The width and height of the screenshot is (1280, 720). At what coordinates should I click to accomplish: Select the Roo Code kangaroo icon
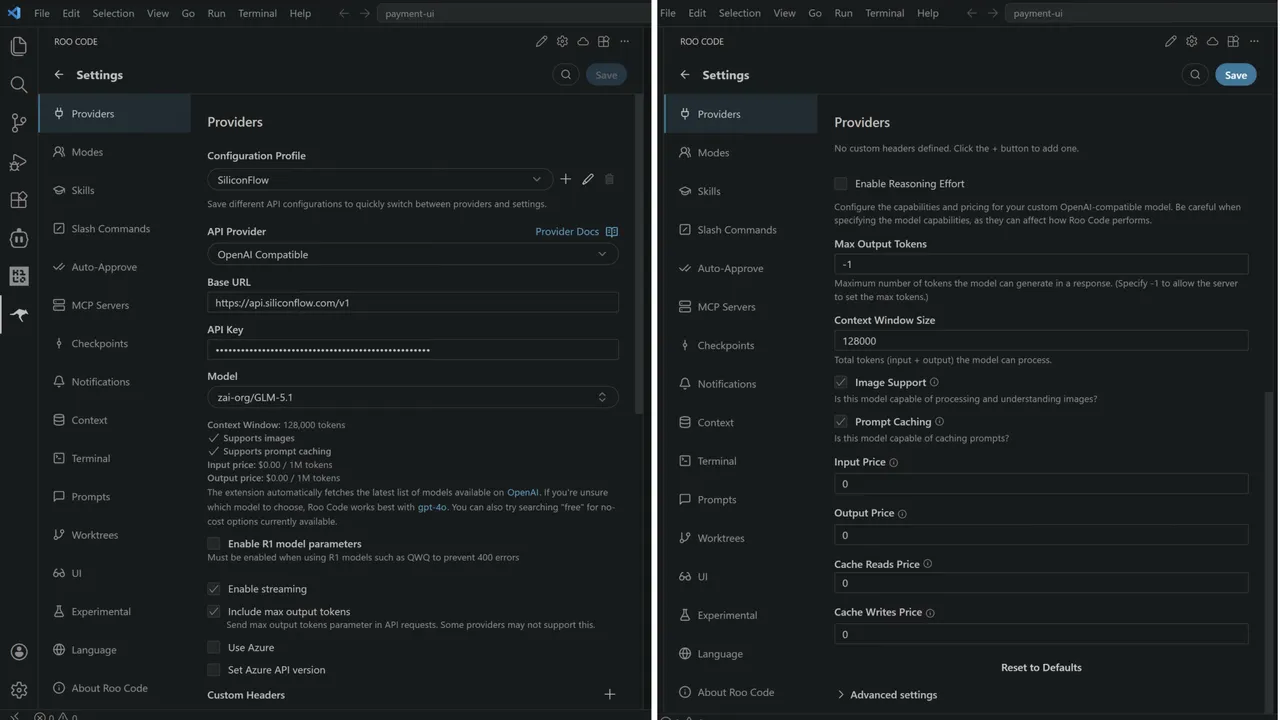(x=18, y=315)
